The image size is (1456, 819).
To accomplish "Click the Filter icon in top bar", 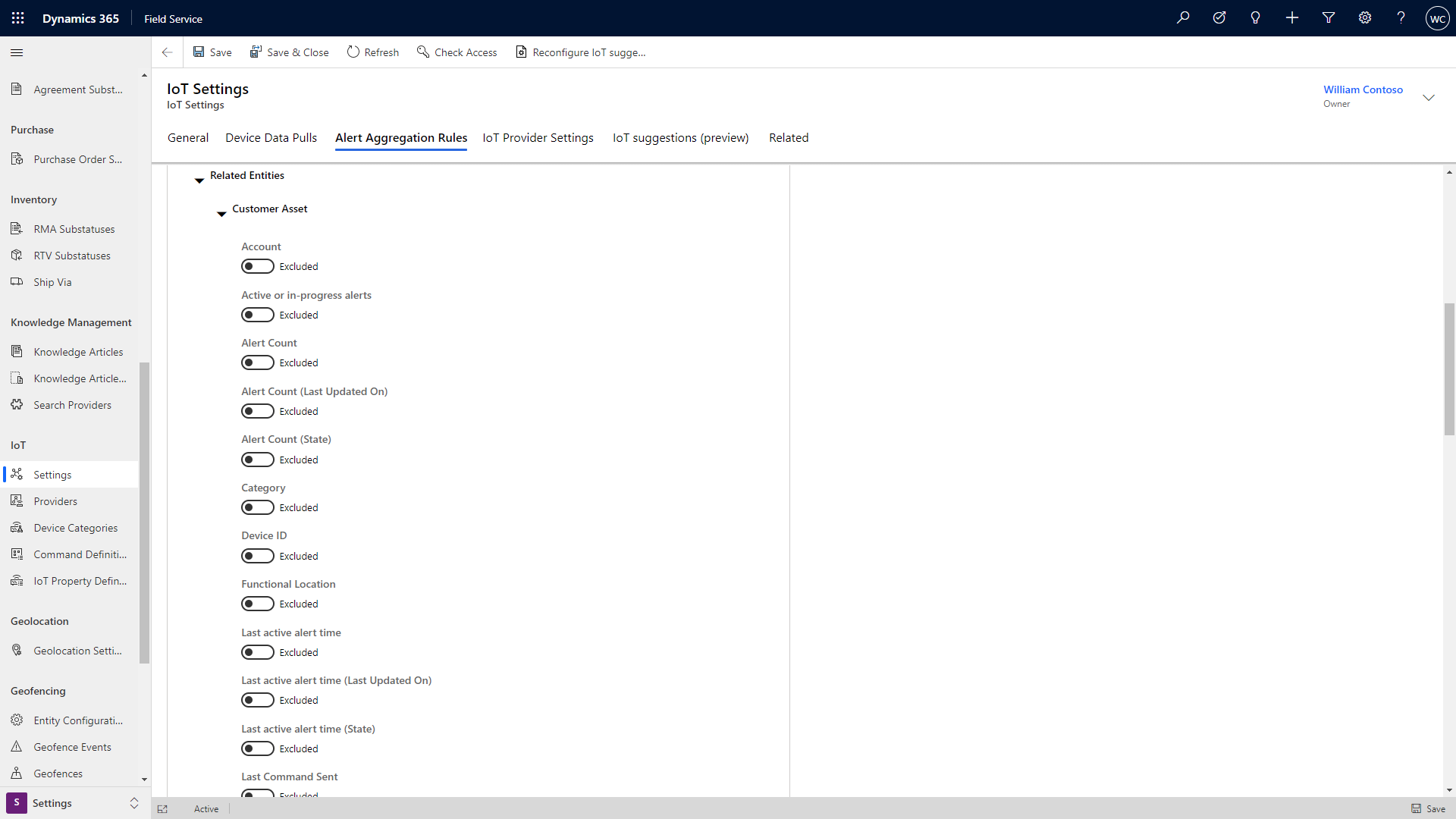I will [1328, 18].
